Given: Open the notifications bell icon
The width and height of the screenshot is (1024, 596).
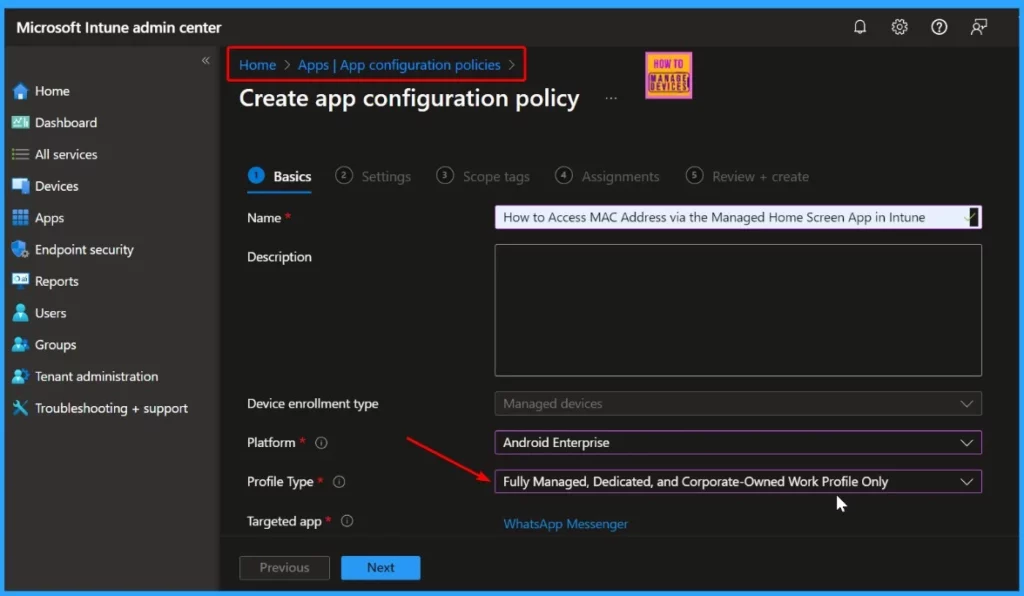Looking at the screenshot, I should (x=859, y=27).
